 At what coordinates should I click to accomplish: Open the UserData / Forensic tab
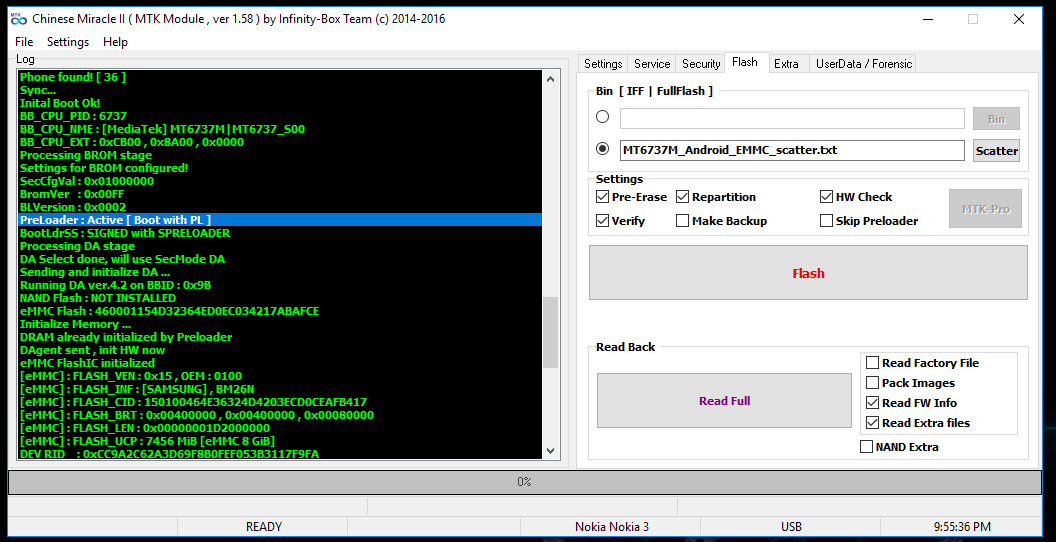pos(863,64)
